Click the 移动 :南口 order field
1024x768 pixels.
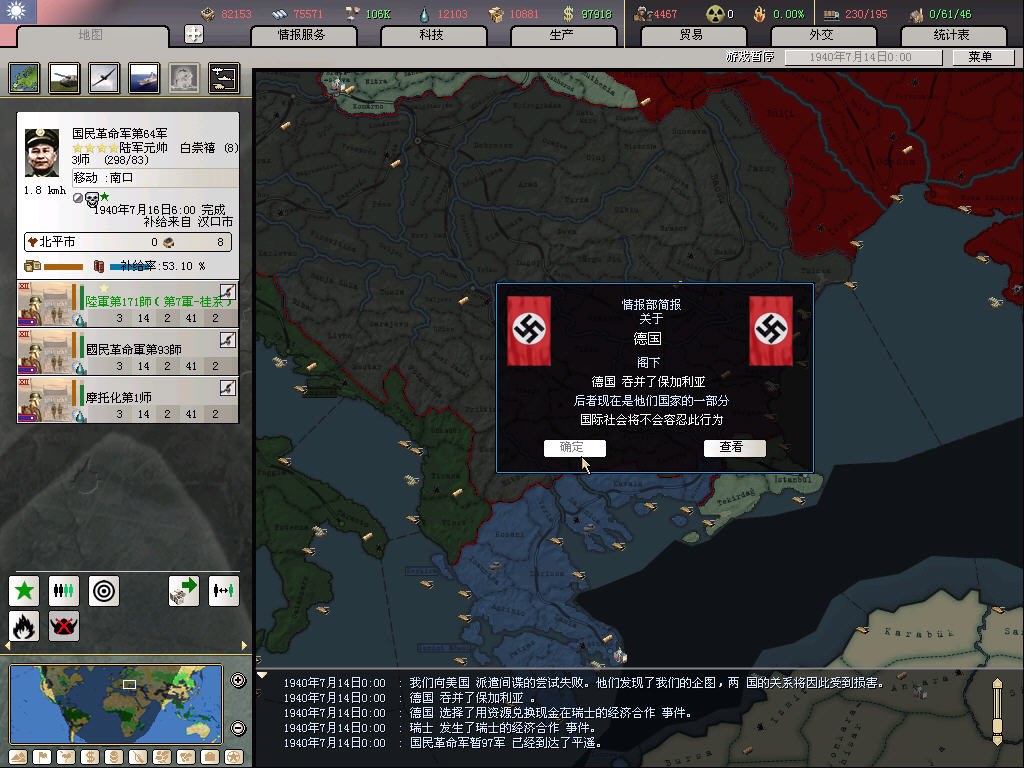[155, 178]
